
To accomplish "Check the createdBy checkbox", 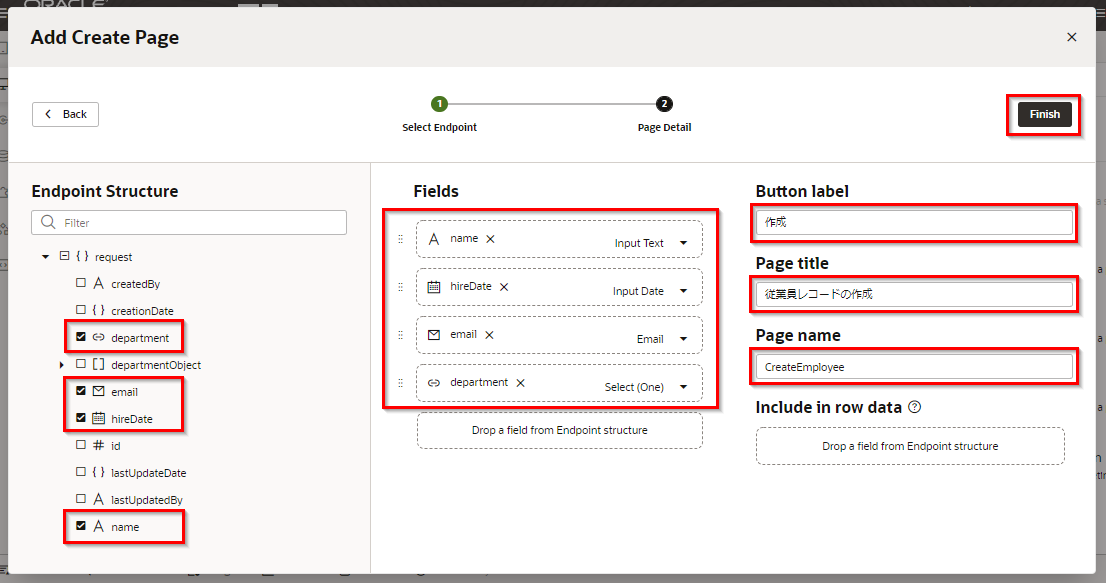I will (81, 284).
